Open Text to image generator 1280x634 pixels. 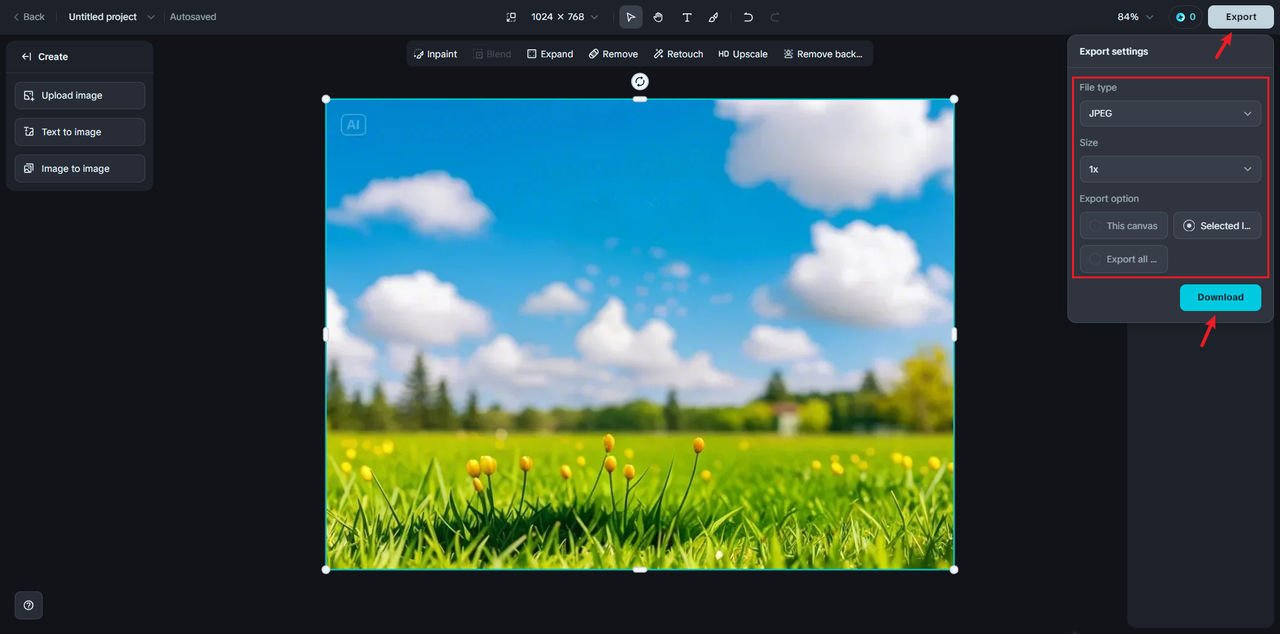[80, 132]
